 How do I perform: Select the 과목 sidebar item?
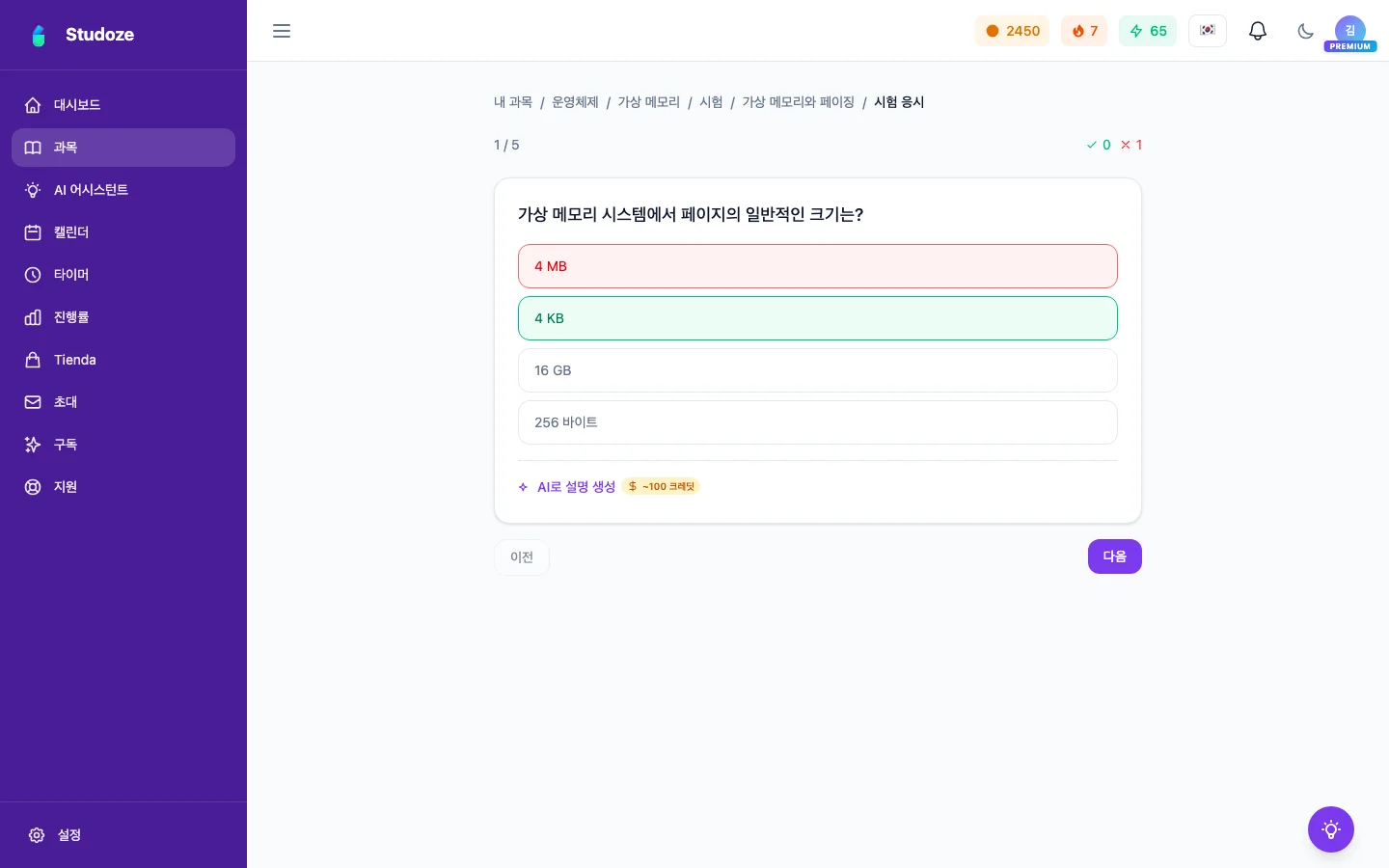pyautogui.click(x=123, y=148)
